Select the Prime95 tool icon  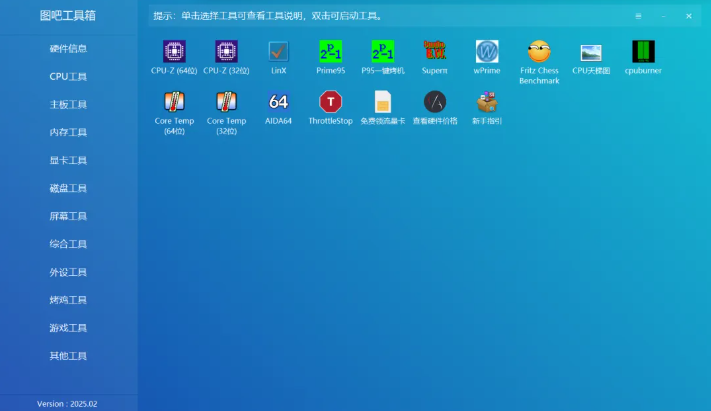click(331, 51)
